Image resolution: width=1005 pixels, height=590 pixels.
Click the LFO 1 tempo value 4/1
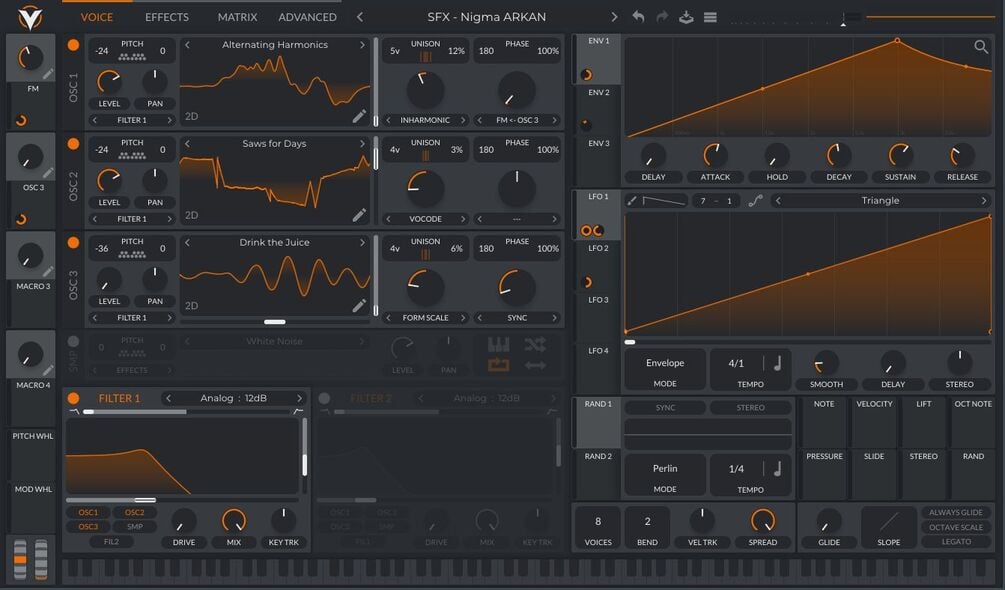736,363
